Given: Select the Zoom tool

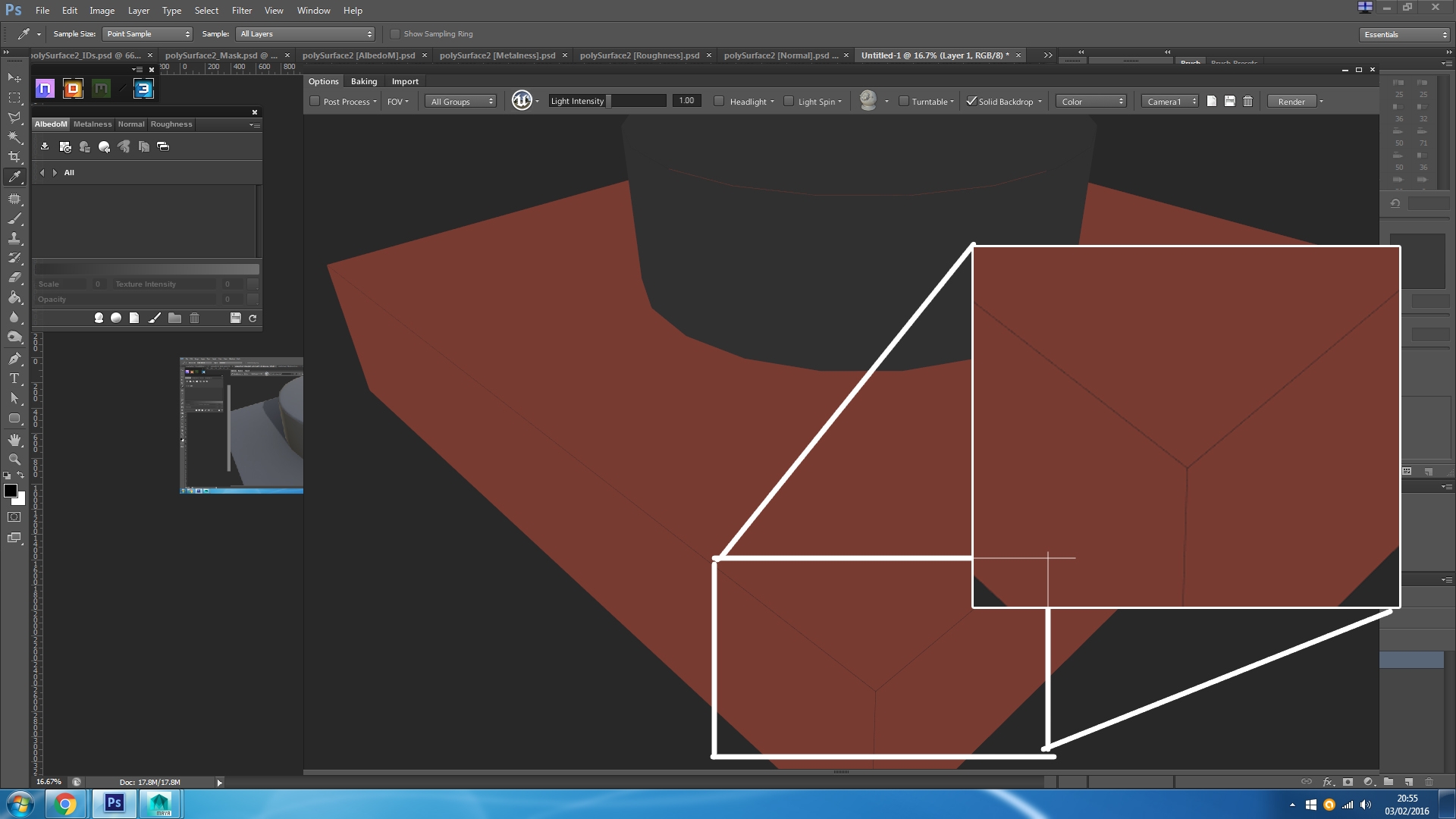Looking at the screenshot, I should click(14, 460).
